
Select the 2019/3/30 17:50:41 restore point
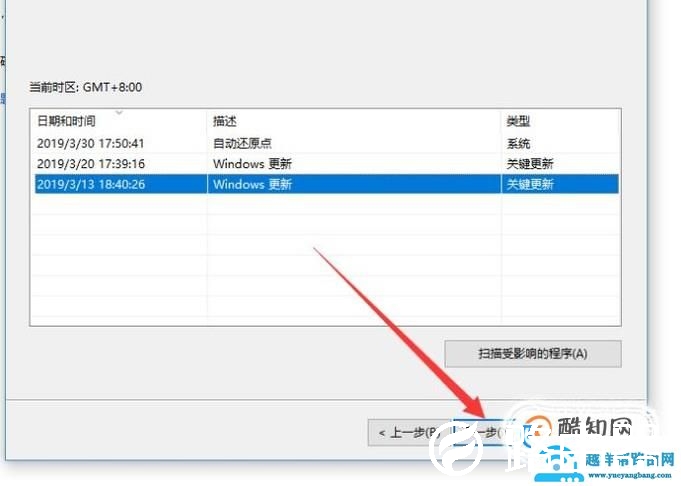coord(91,143)
